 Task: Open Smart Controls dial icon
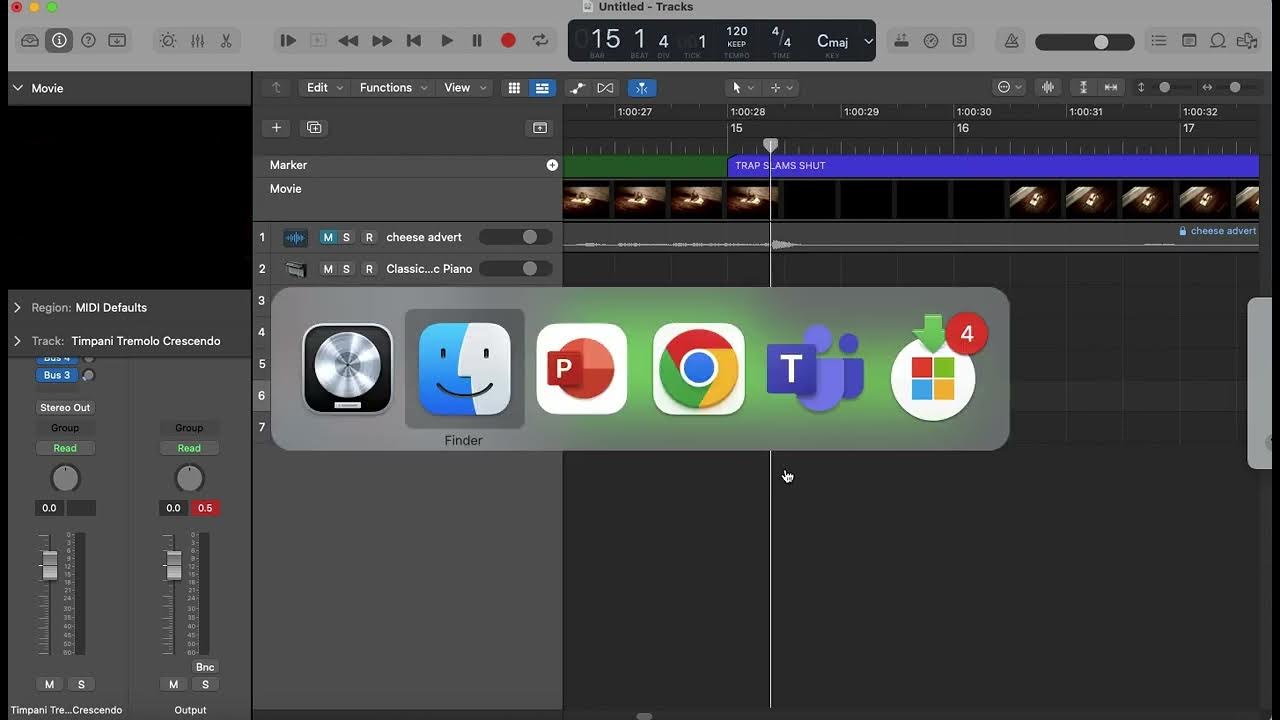[168, 41]
